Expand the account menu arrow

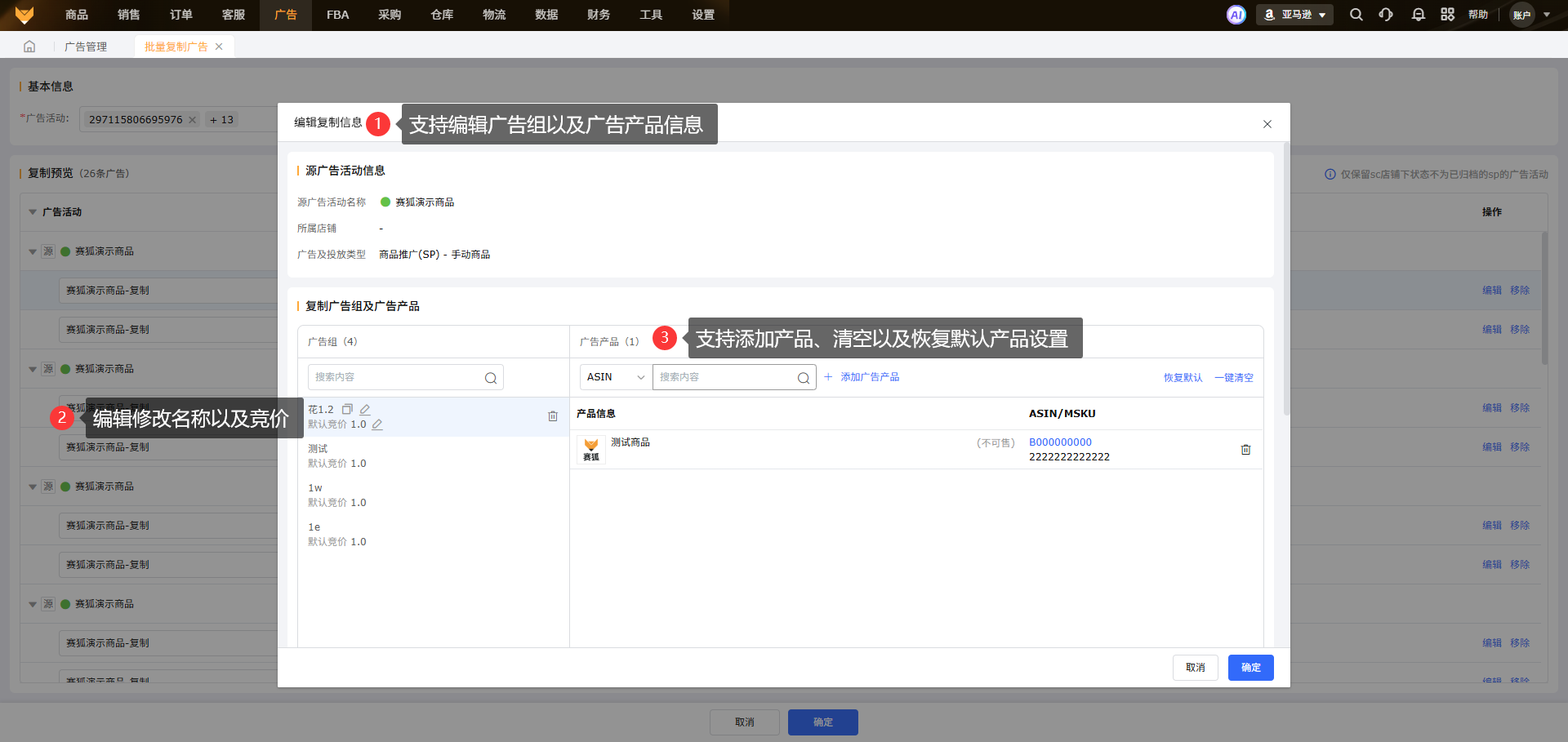1547,15
